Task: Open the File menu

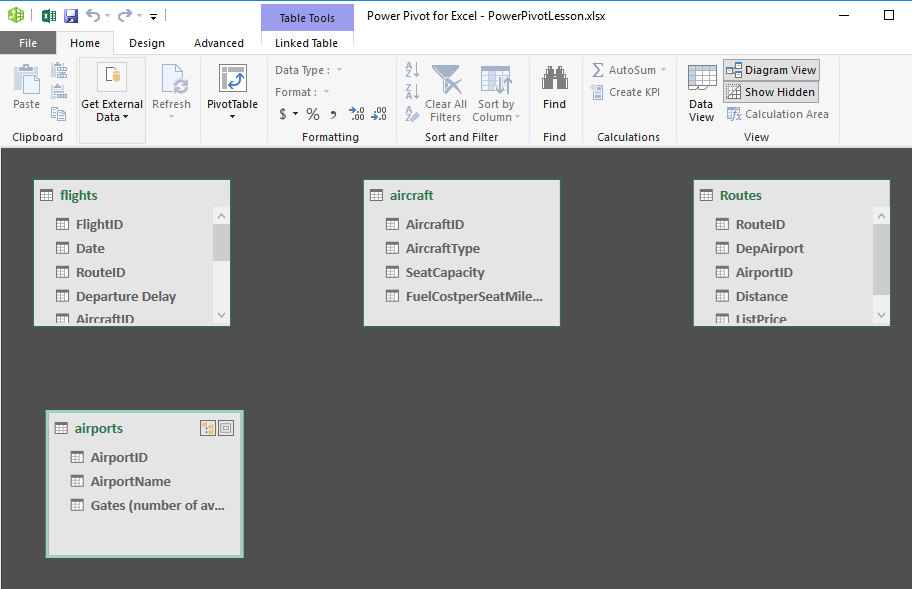Action: coord(28,43)
